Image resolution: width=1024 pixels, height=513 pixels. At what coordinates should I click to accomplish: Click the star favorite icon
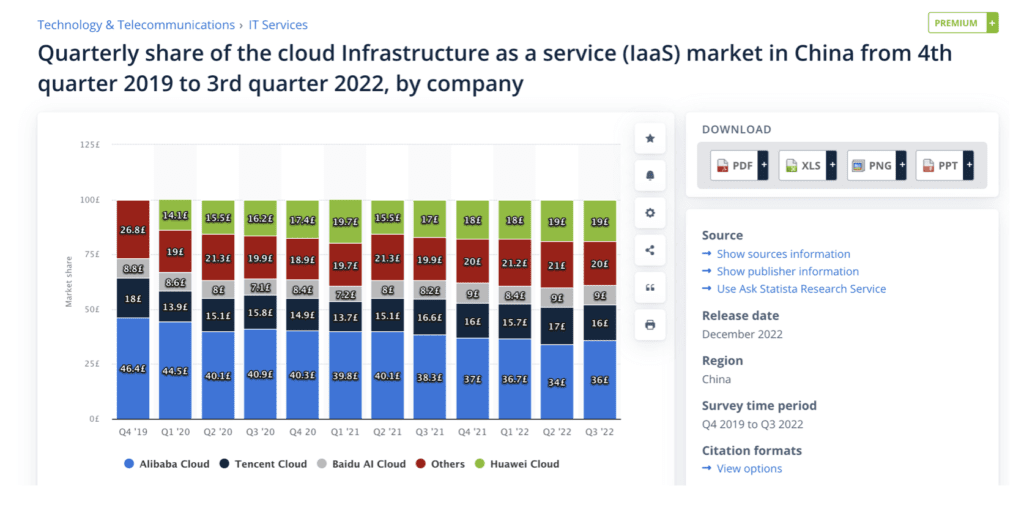coord(650,138)
